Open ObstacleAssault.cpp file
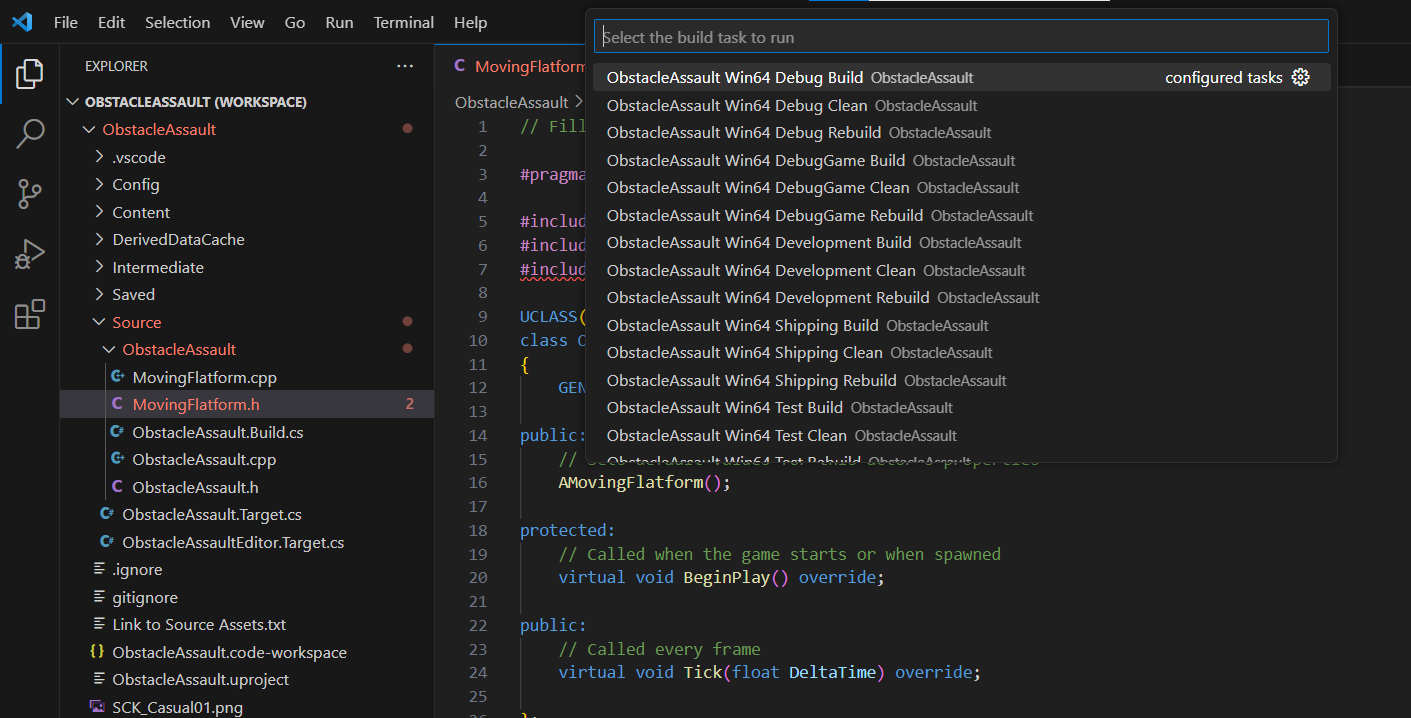The image size is (1411, 718). click(247, 459)
